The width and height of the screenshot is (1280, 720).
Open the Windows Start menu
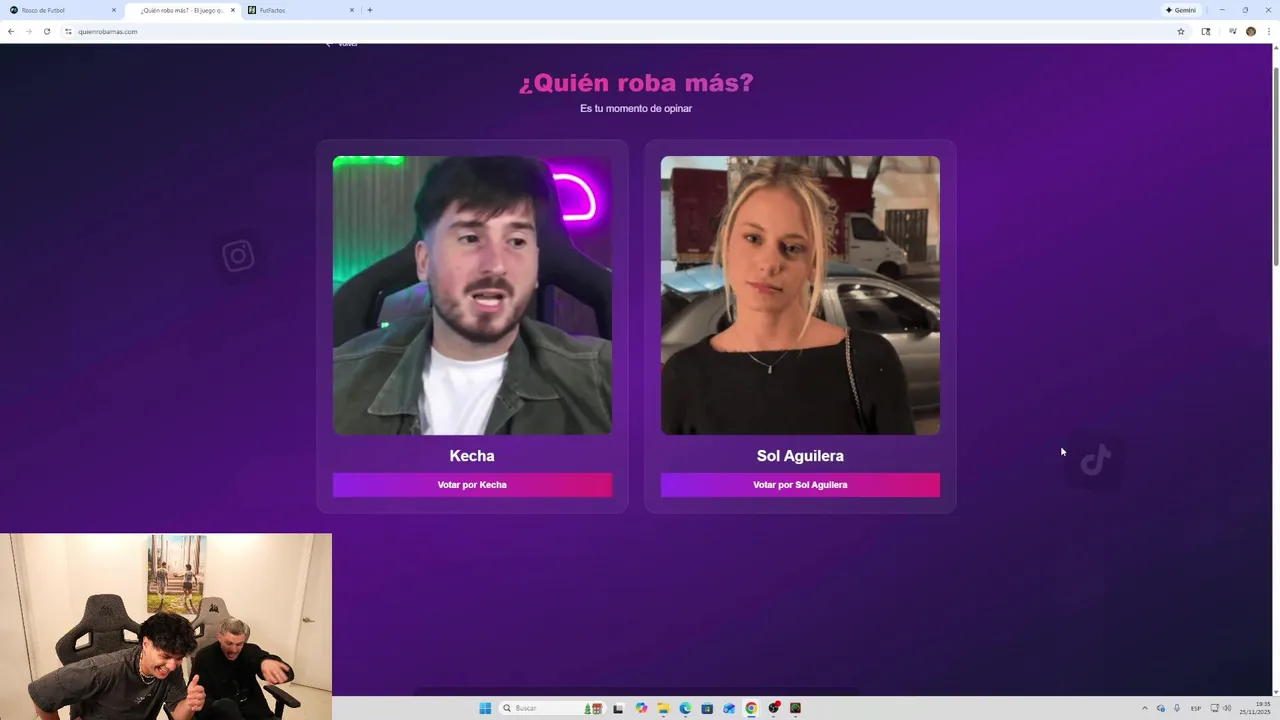[485, 708]
